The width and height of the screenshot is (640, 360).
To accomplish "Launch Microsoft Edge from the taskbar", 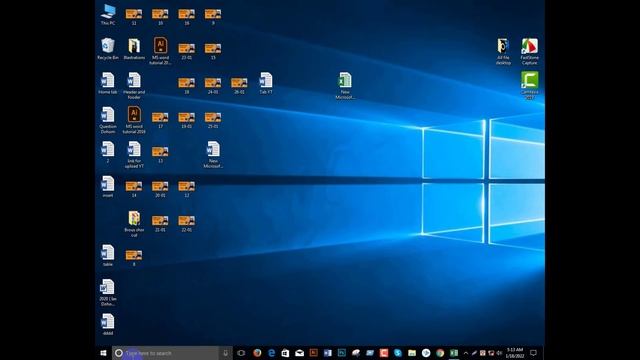I will coord(271,353).
